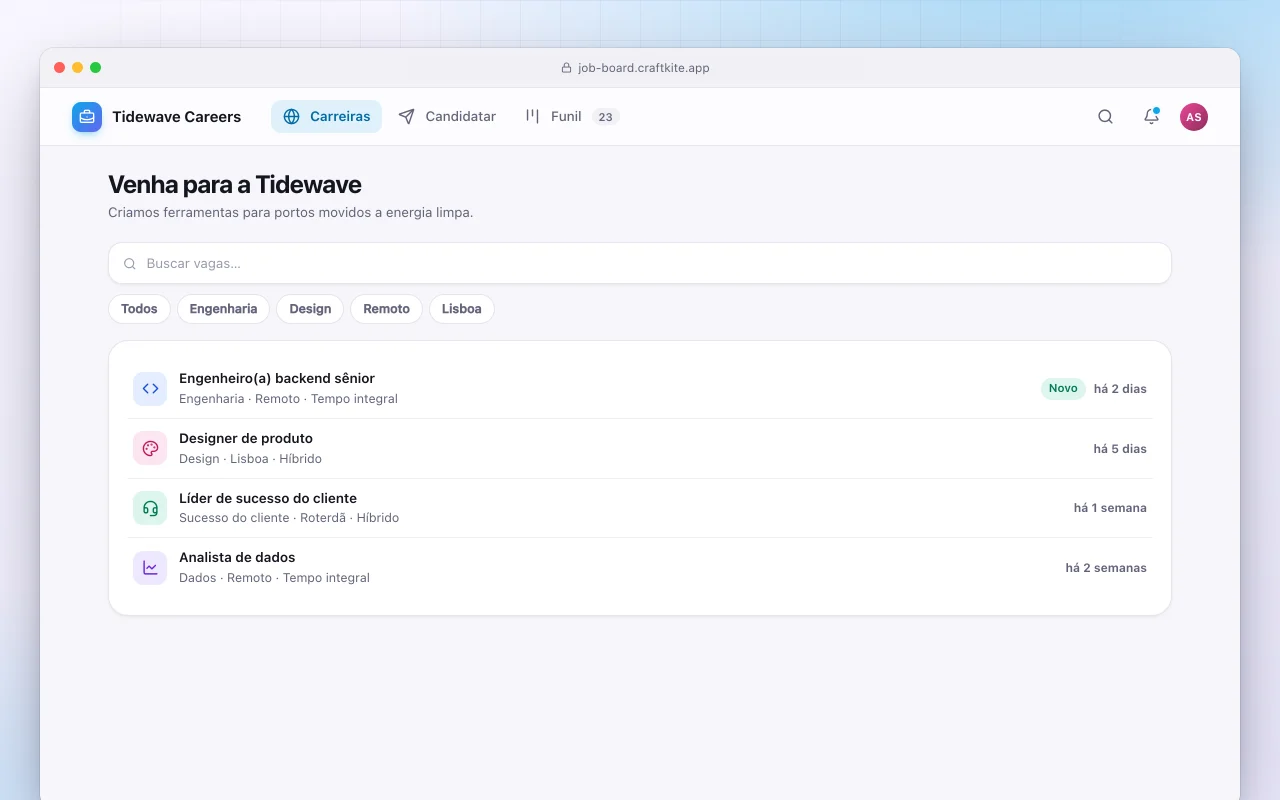Click the Tidewave Careers title text

176,117
